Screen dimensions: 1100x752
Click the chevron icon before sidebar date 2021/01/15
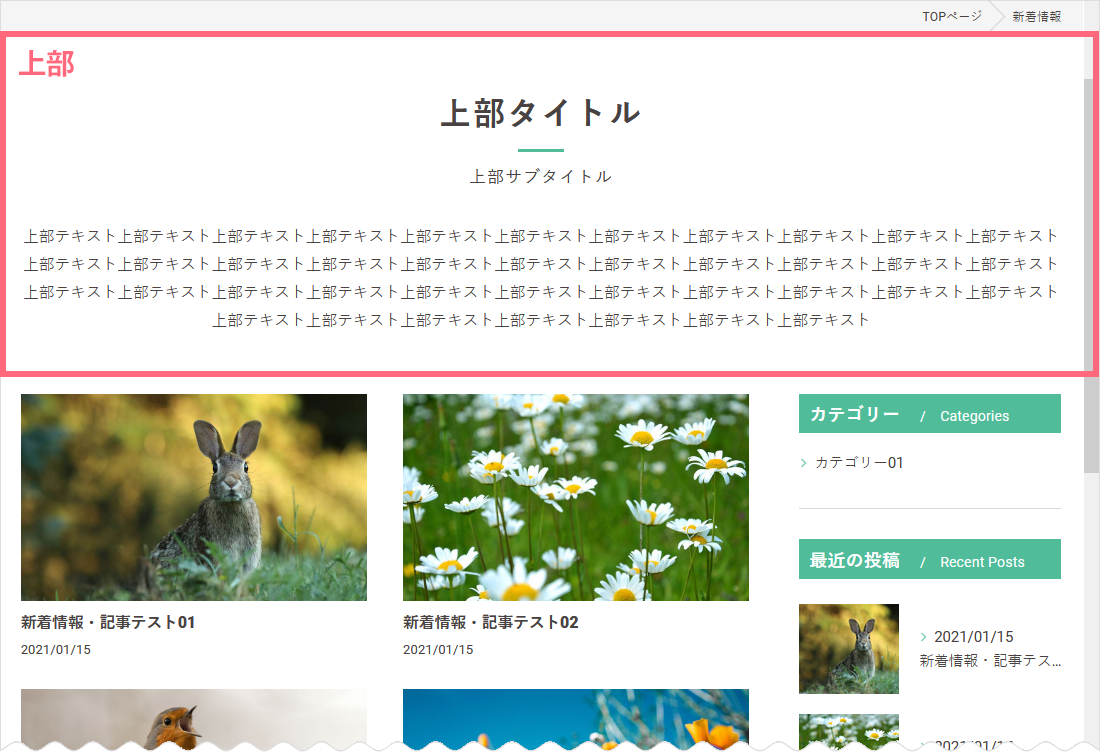point(923,637)
